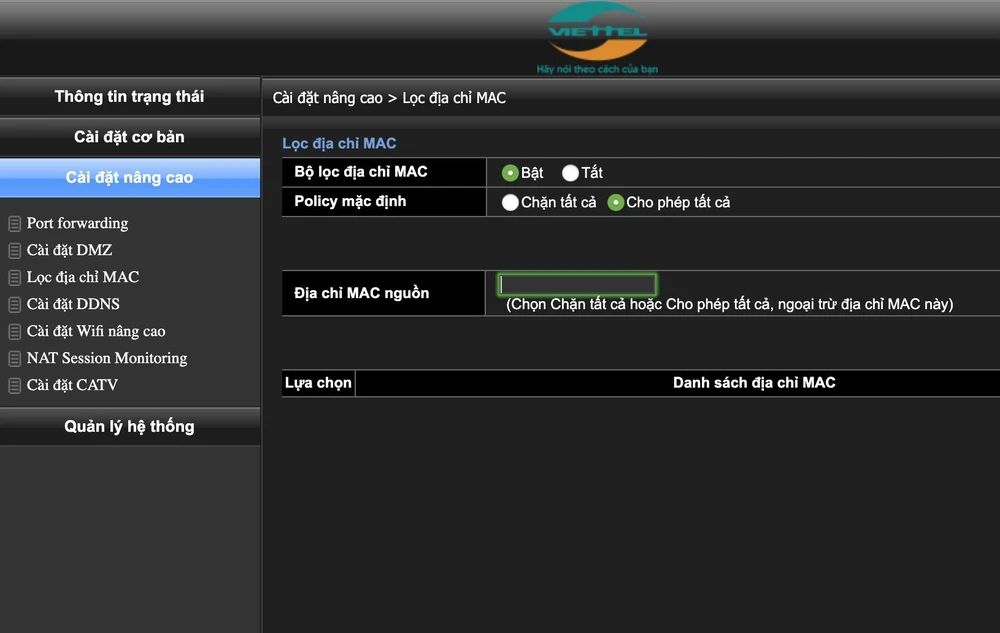Focus the Địa chỉ MAC nguồn input field
This screenshot has height=633, width=1000.
click(x=577, y=284)
